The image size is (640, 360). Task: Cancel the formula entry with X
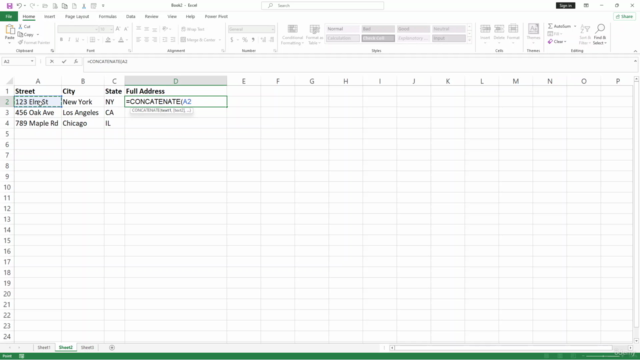tap(51, 61)
